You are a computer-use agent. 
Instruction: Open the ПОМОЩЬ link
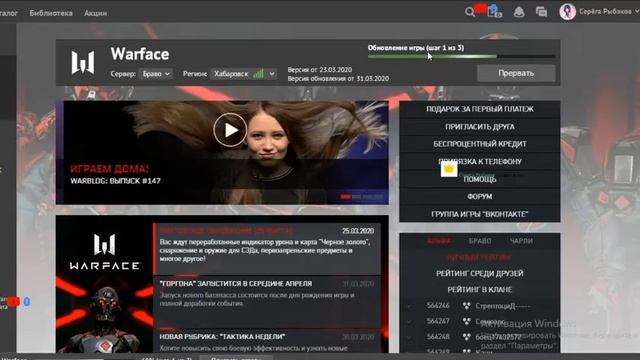[480, 179]
